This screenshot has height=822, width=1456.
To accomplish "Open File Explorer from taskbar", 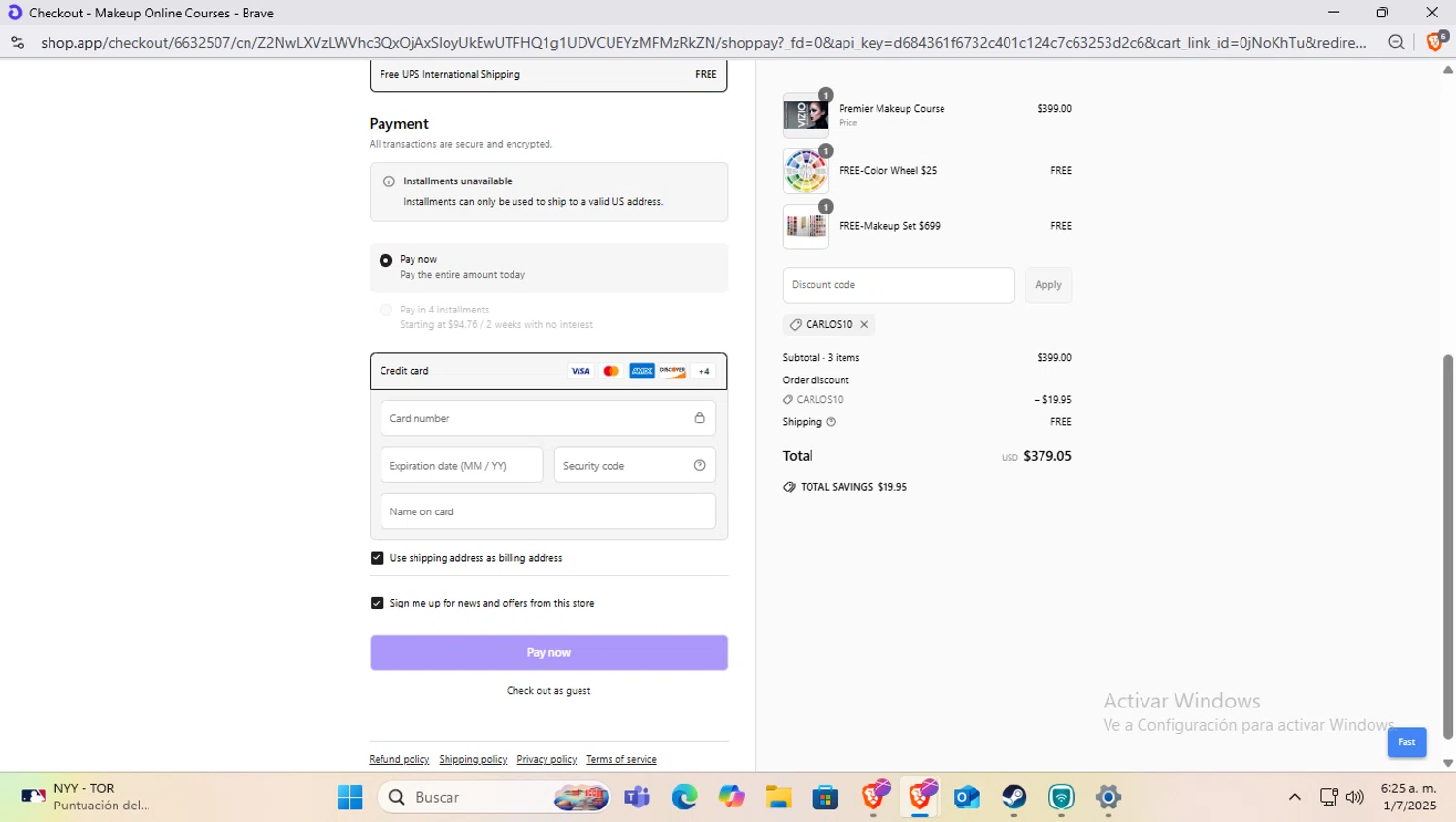I will (x=778, y=797).
